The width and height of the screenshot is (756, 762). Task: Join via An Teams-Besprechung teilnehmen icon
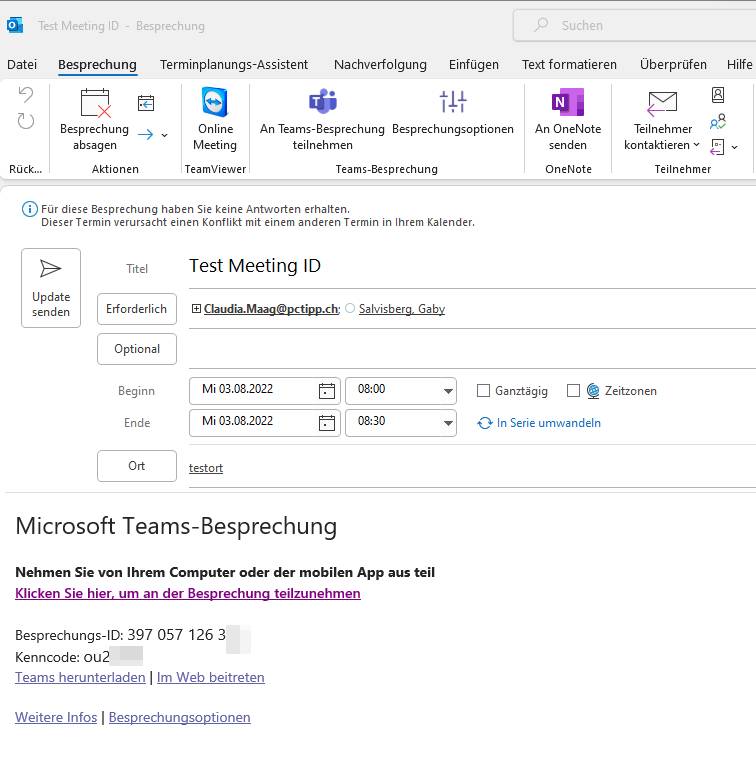pos(323,102)
